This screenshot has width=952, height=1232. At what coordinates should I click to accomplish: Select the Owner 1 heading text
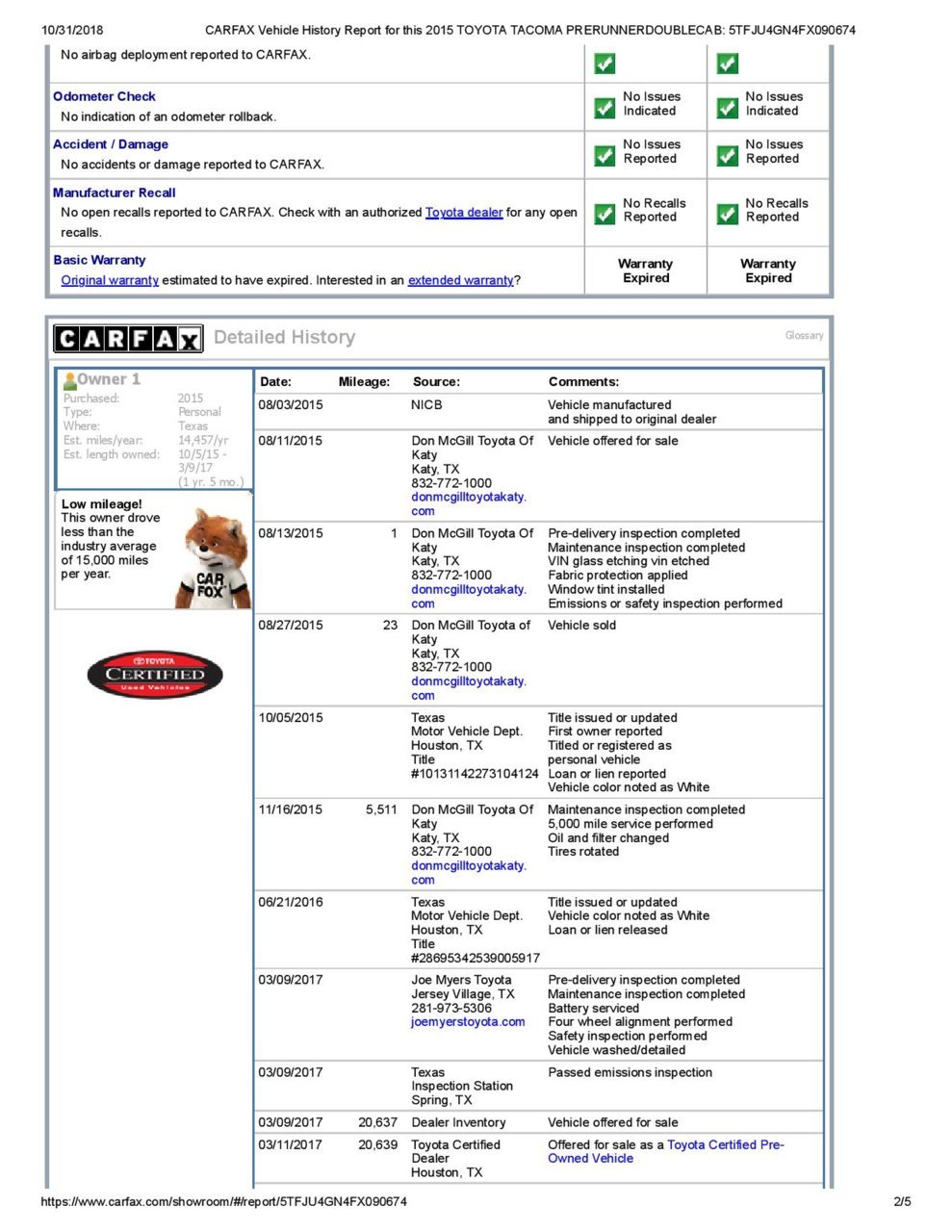click(109, 379)
